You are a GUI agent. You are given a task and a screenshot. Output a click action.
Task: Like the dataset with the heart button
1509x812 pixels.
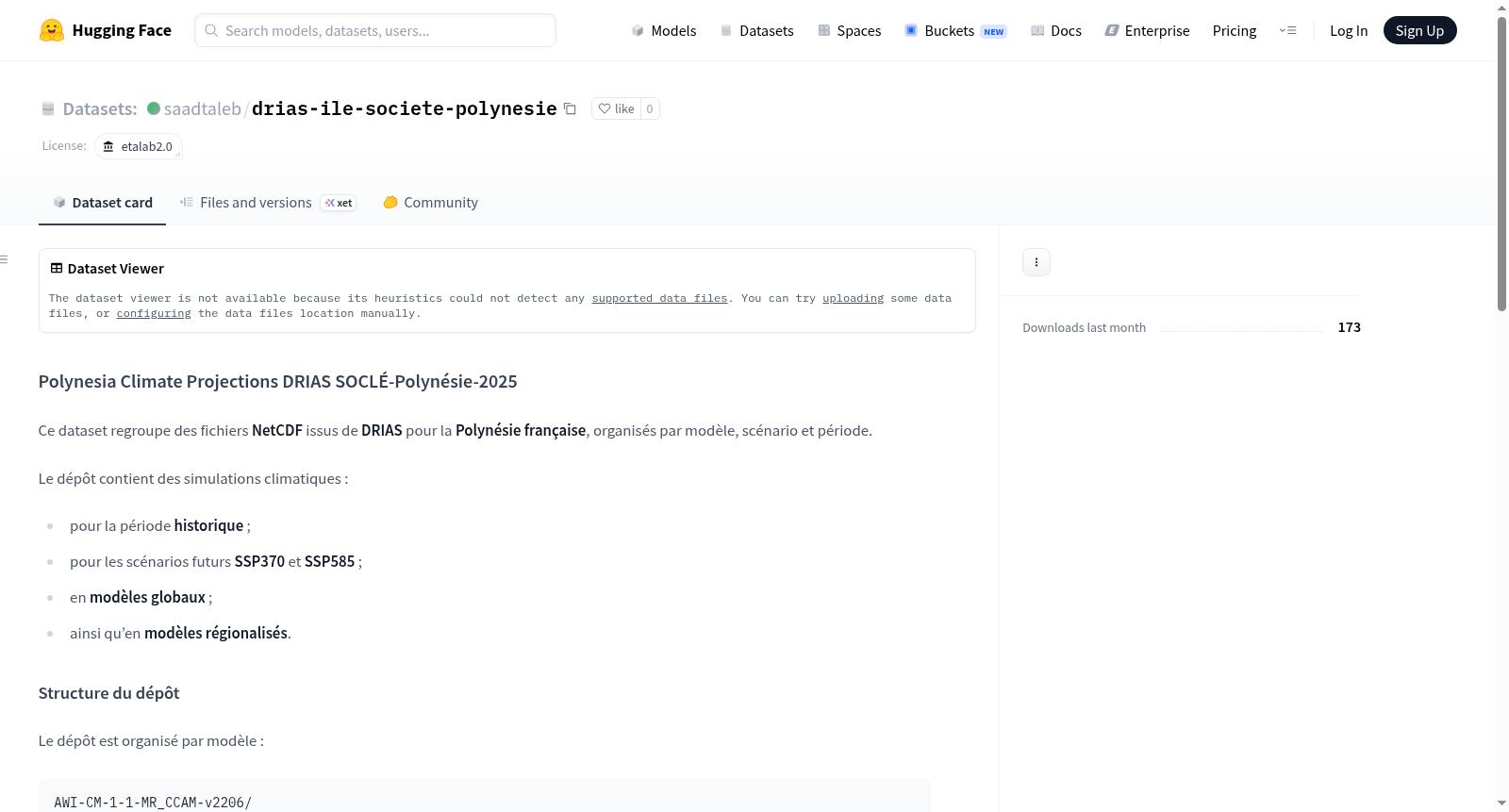tap(617, 108)
